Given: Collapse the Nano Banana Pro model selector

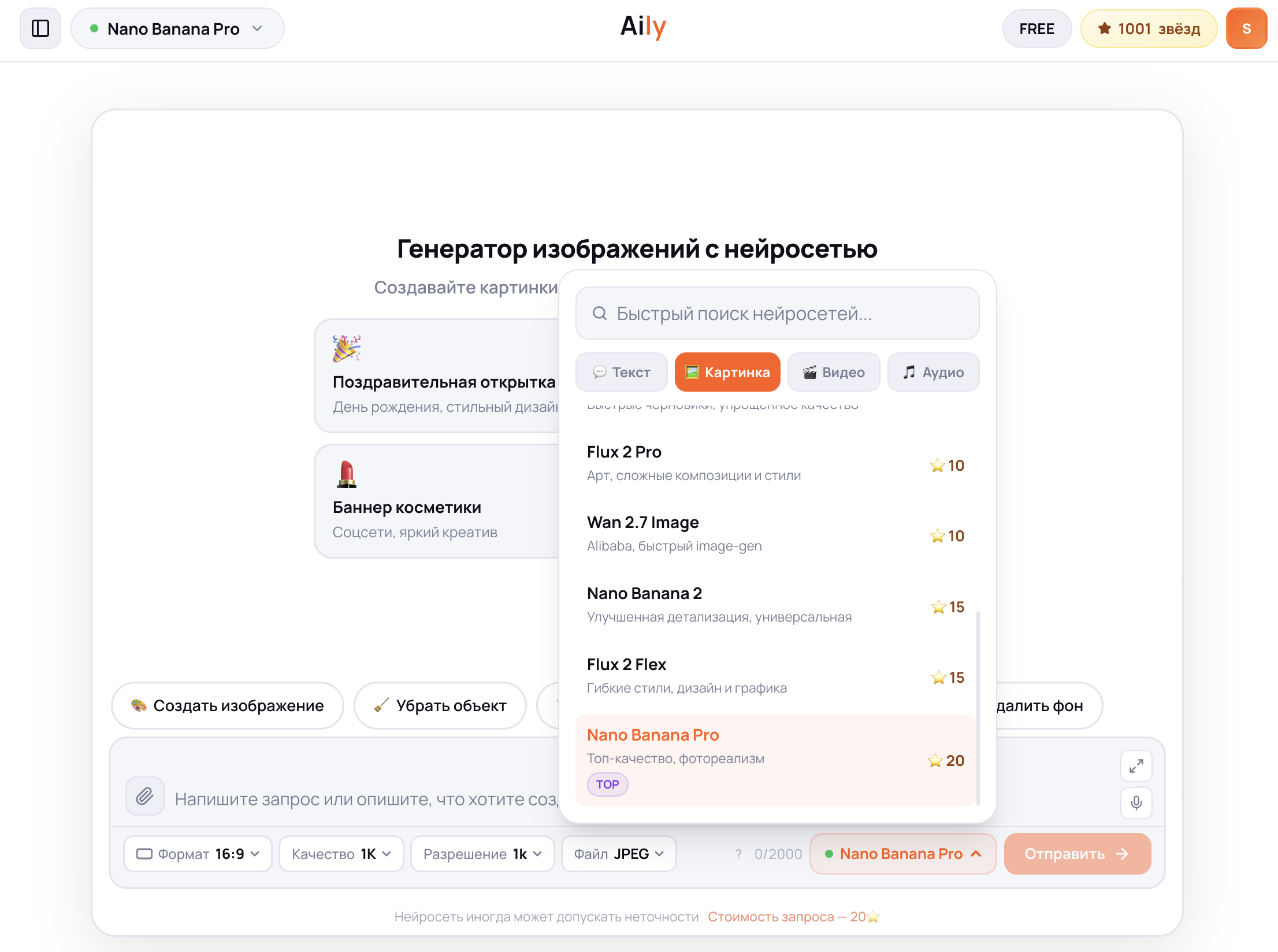Looking at the screenshot, I should (903, 854).
